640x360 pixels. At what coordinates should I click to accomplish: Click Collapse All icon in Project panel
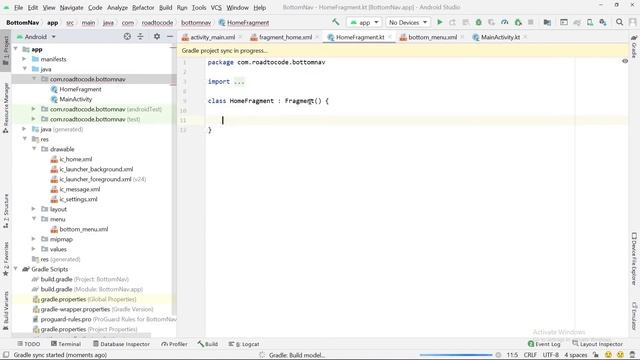click(140, 37)
